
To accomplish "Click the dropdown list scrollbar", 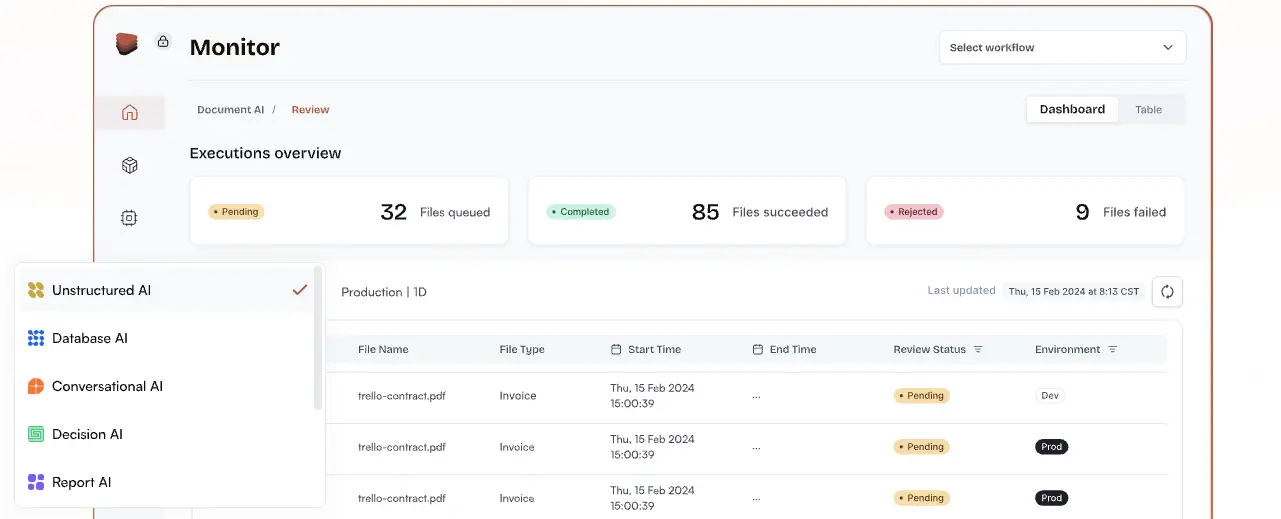I will tap(318, 337).
